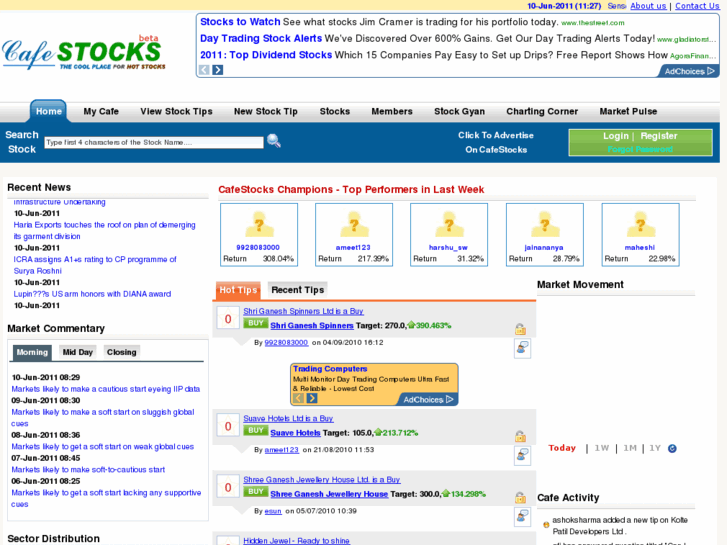
Task: Click lock icon on Shri Ganesh Spinners tip
Action: coord(520,329)
